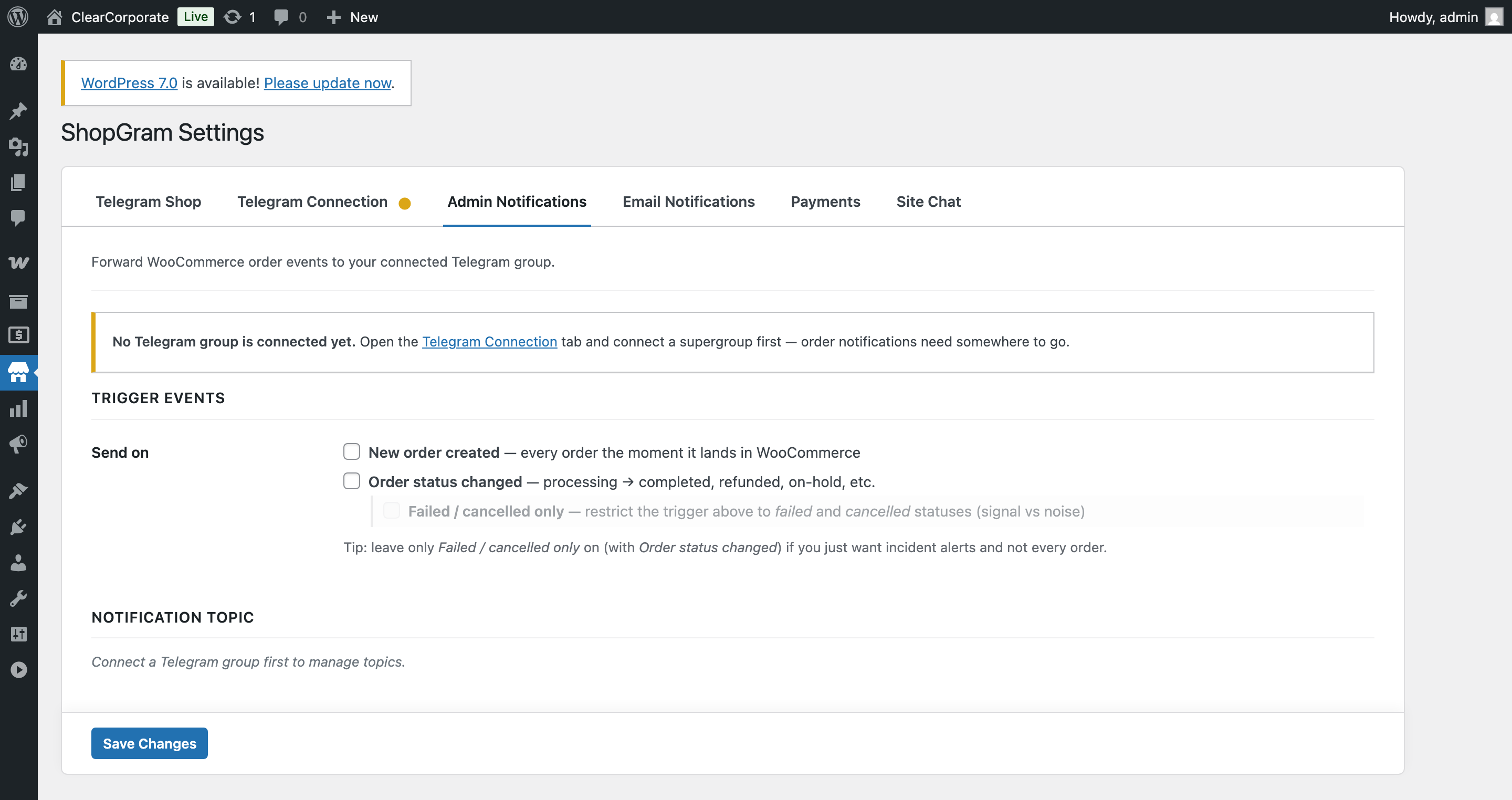The width and height of the screenshot is (1512, 800).
Task: Click the yellow status dot on Telegram Connection
Action: click(404, 203)
